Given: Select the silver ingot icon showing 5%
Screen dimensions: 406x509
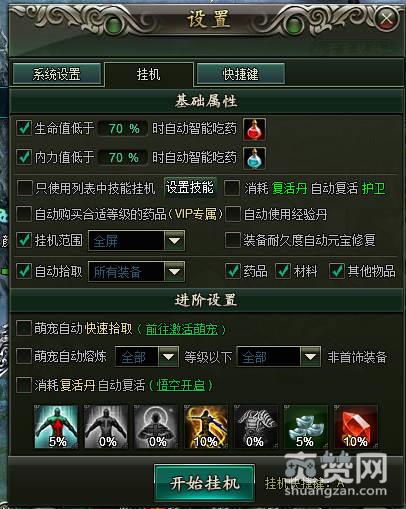Looking at the screenshot, I should 306,426.
